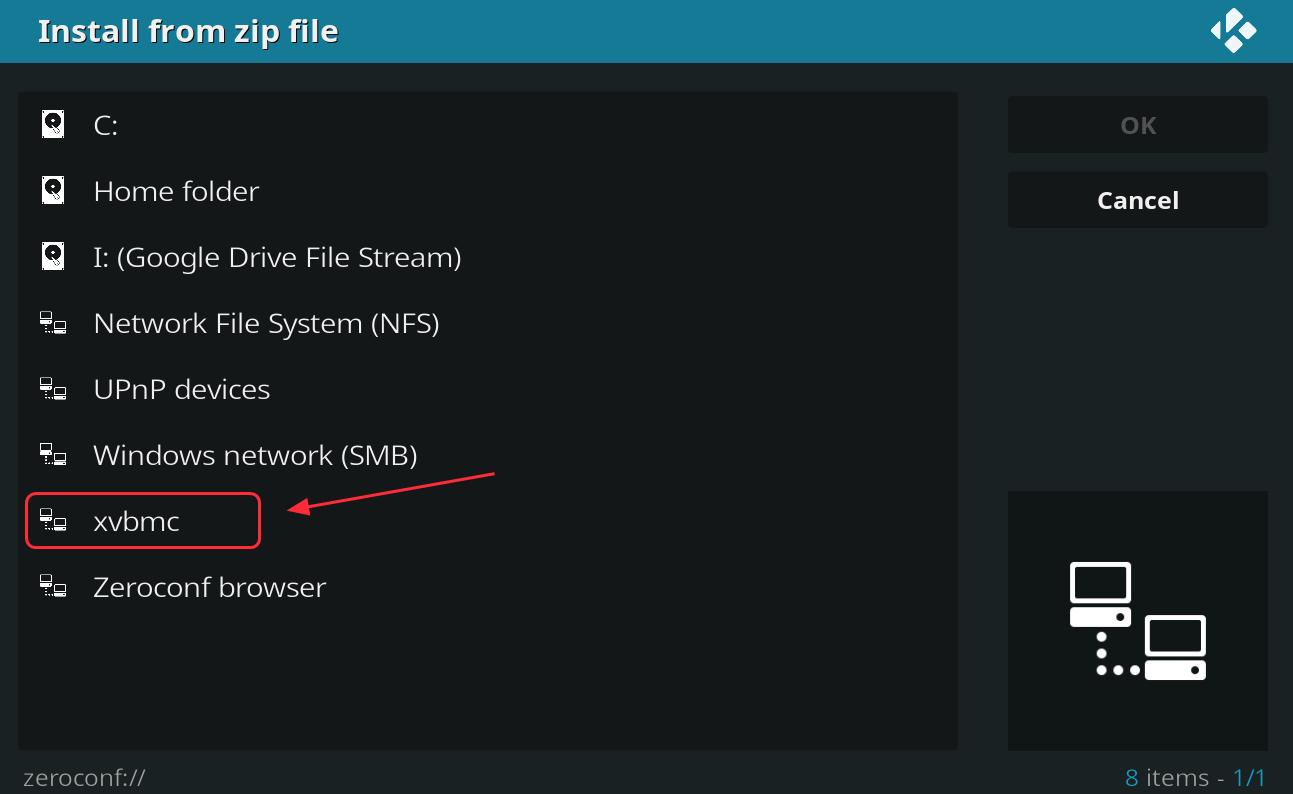
Task: Browse Network File System (NFS)
Action: pyautogui.click(x=488, y=323)
